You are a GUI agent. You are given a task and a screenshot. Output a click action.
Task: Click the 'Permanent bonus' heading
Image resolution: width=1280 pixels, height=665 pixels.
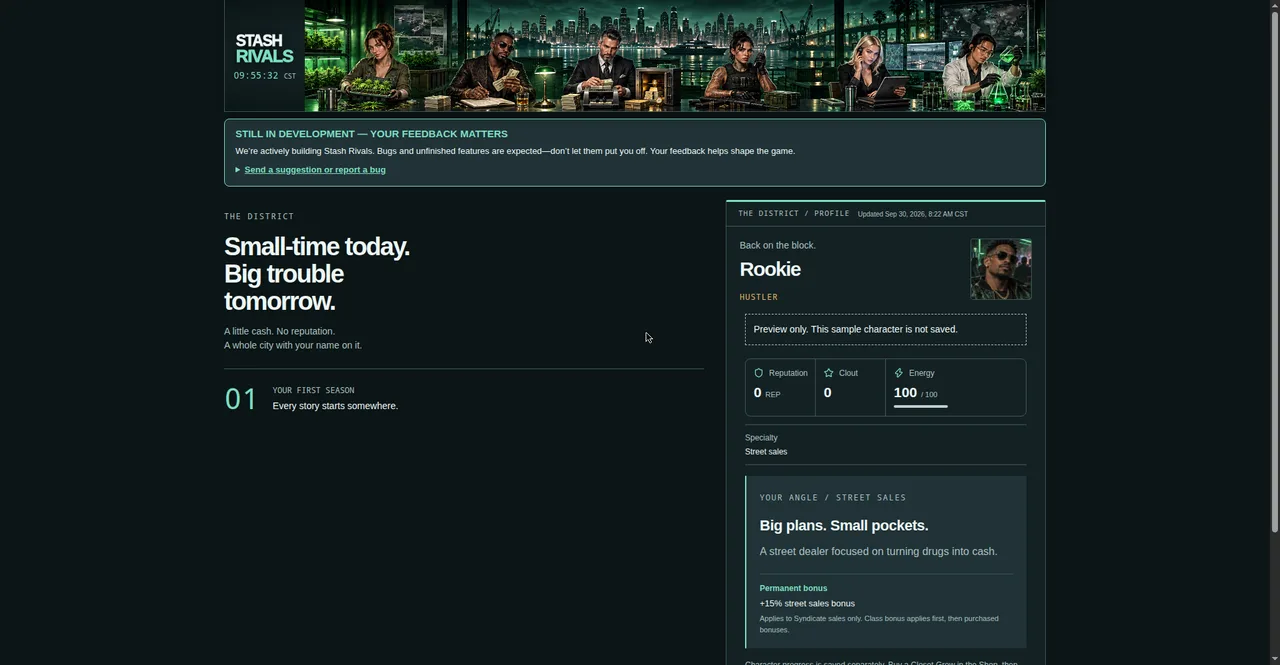tap(793, 588)
